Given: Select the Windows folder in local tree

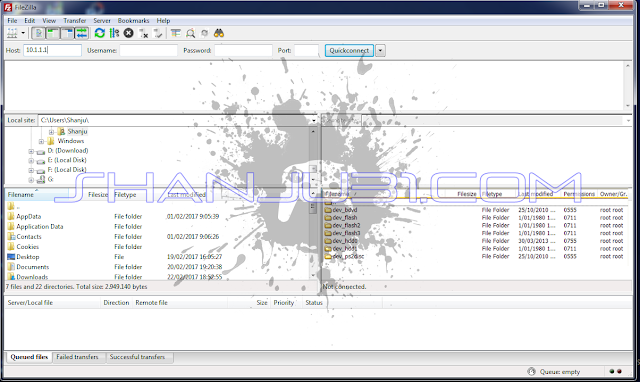Looking at the screenshot, I should click(71, 141).
